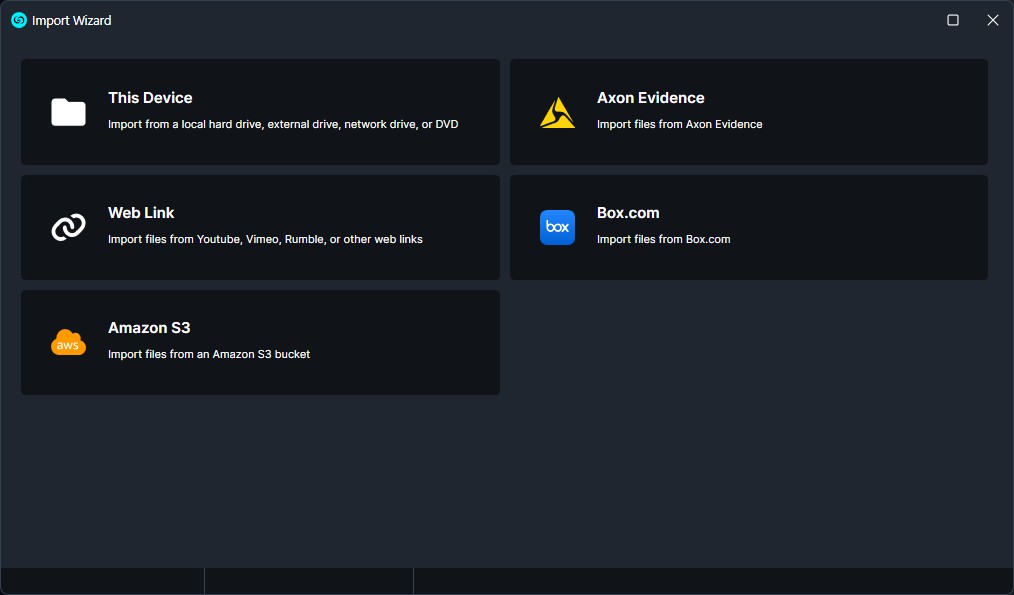The height and width of the screenshot is (595, 1014).
Task: Click the yellow Axon Evidence logo icon
Action: click(x=557, y=113)
